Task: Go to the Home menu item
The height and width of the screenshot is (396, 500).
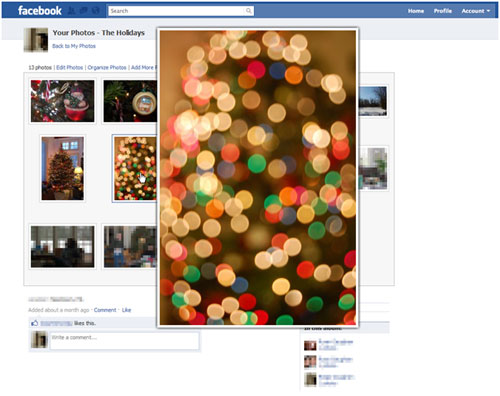Action: click(416, 11)
